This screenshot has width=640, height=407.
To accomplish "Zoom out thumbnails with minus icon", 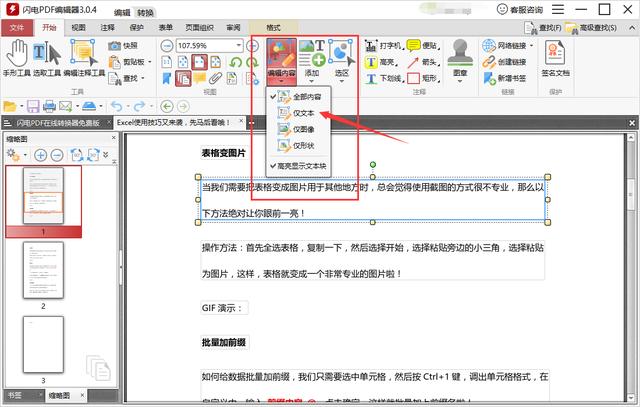I will tap(57, 155).
